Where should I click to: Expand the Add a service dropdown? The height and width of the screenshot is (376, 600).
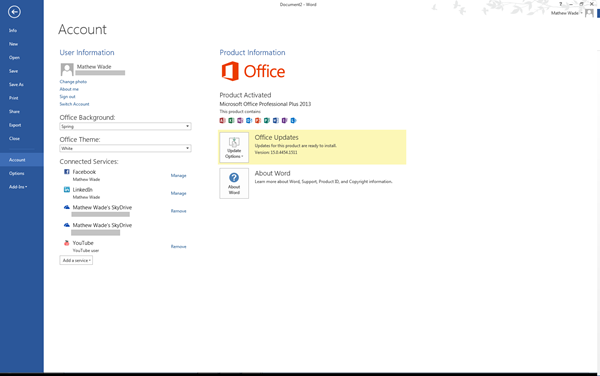76,260
